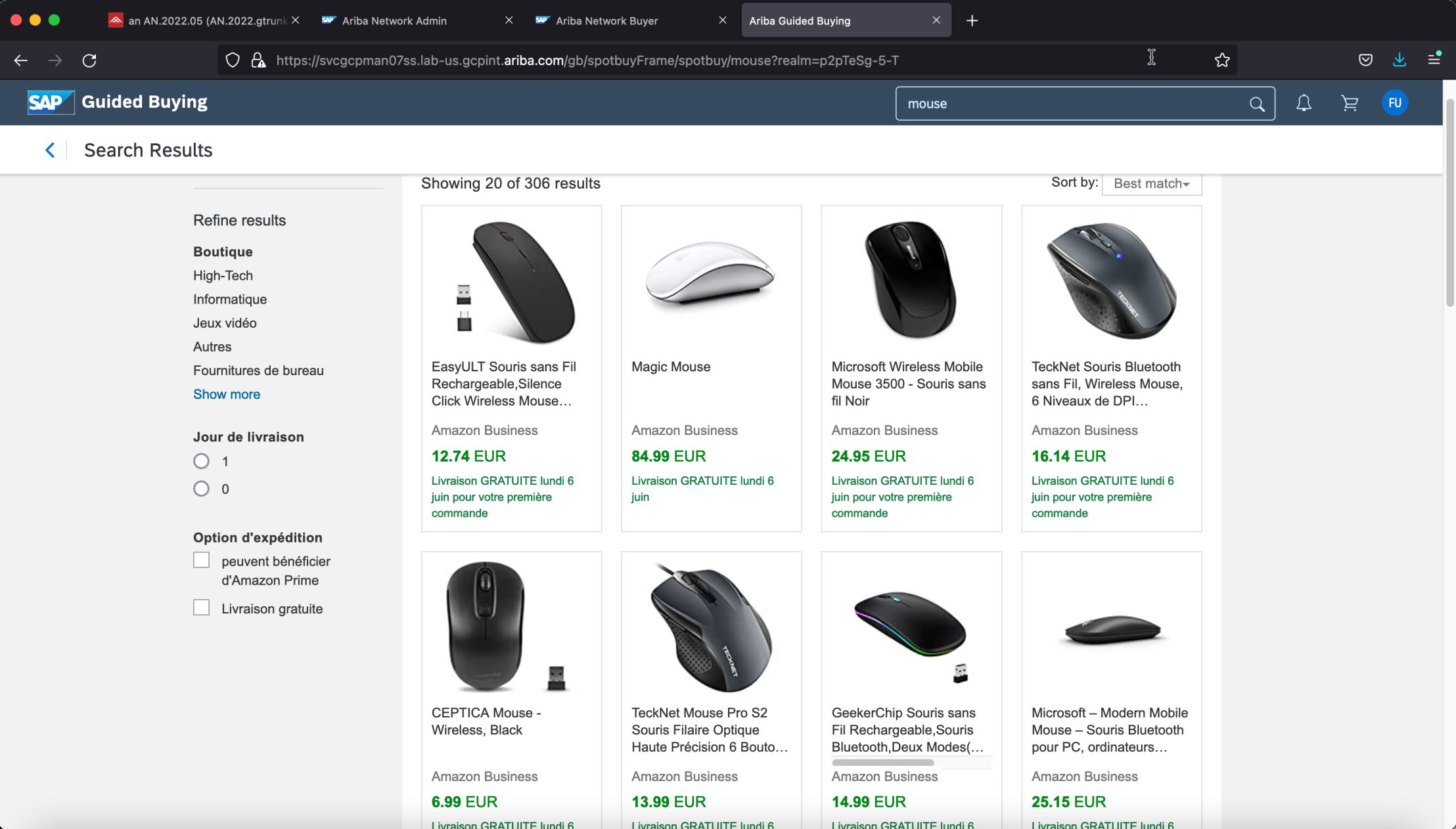Open the Best match sort dropdown
The height and width of the screenshot is (829, 1456).
point(1150,183)
